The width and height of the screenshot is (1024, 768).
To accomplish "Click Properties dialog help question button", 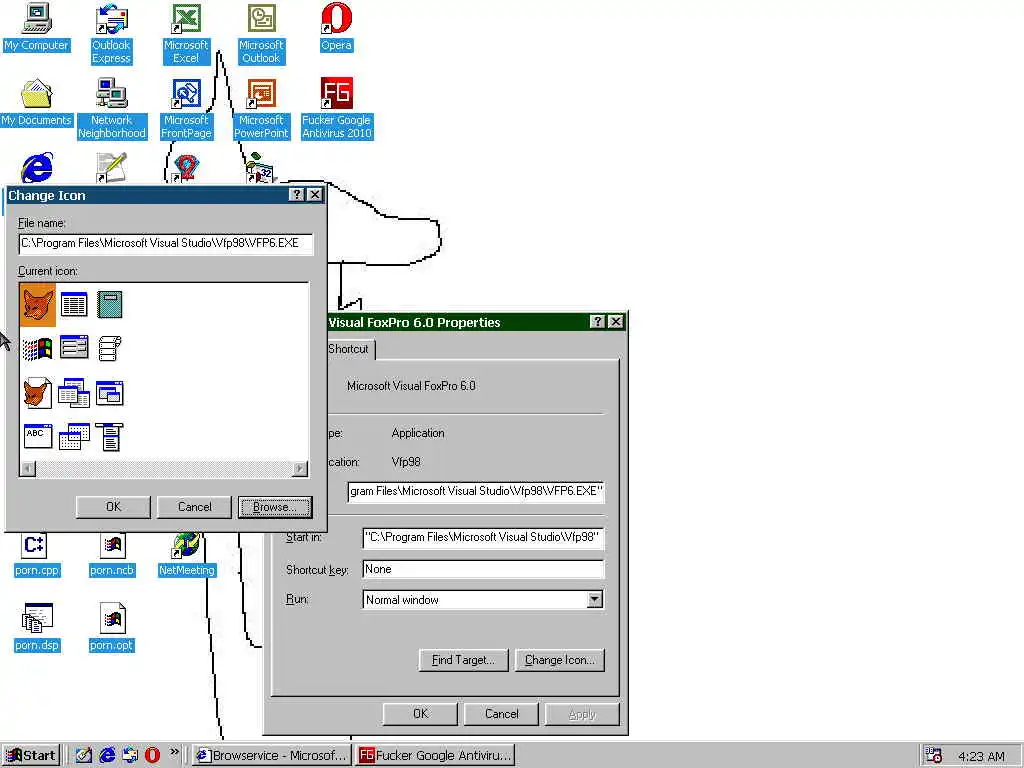I will click(598, 321).
